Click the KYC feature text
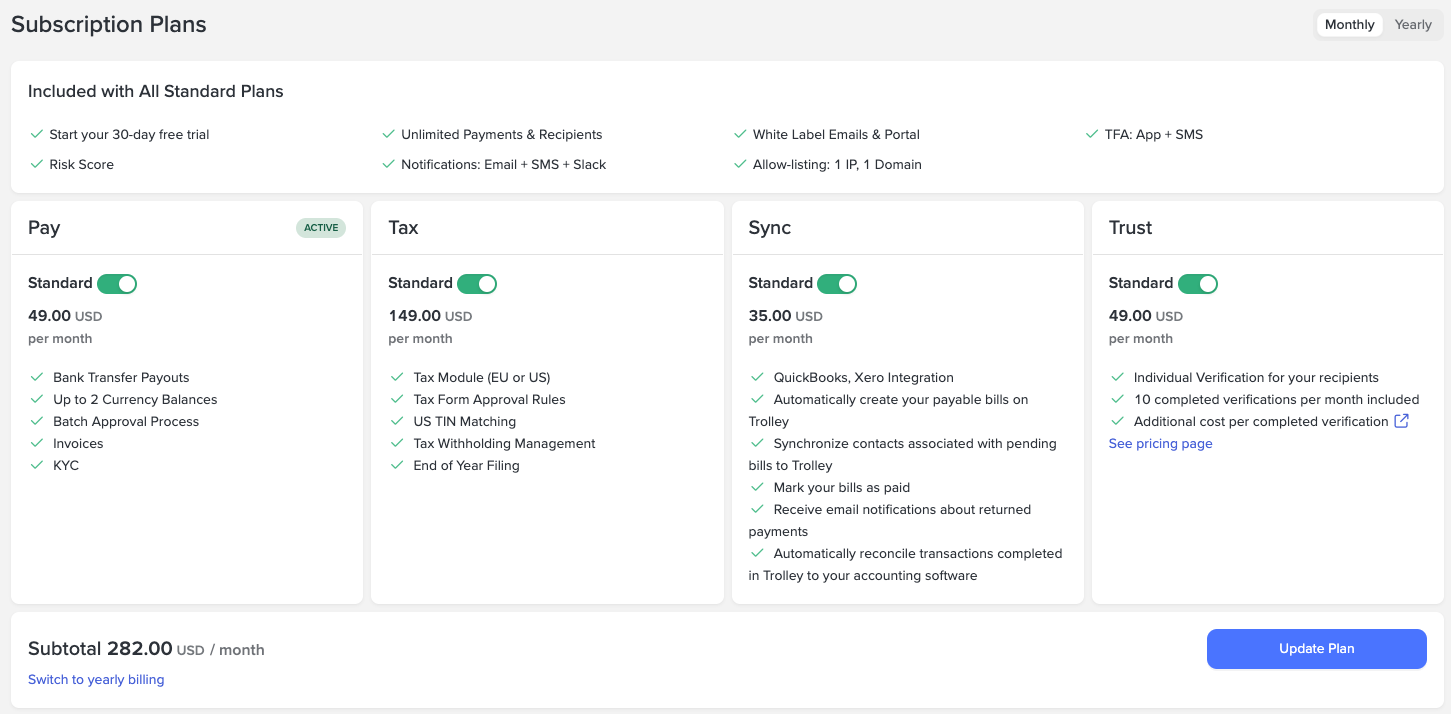This screenshot has width=1451, height=714. click(66, 466)
